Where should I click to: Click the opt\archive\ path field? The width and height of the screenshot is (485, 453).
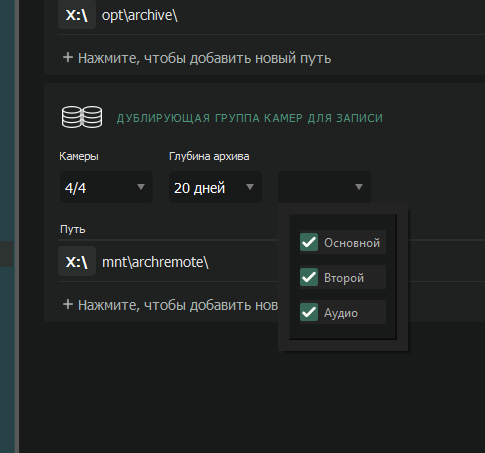coord(139,15)
